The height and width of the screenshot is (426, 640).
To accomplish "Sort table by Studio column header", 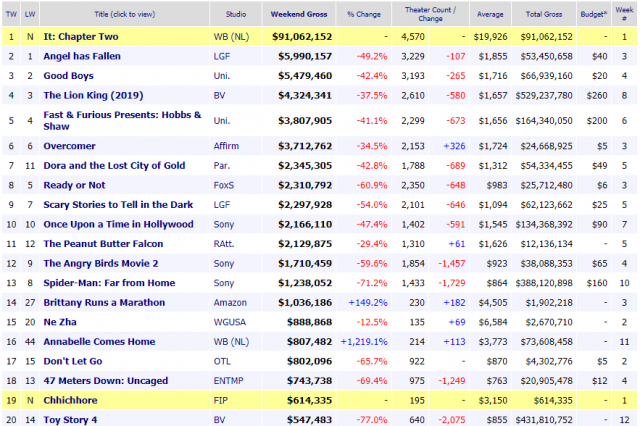I will pos(236,14).
